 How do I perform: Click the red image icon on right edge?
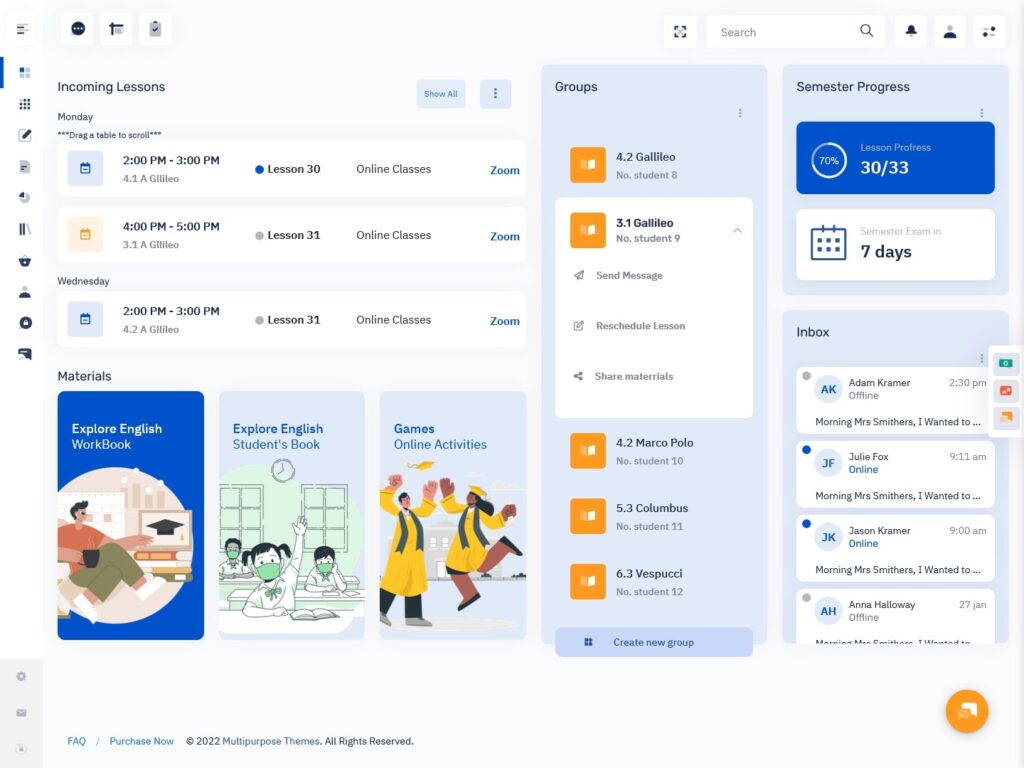pyautogui.click(x=1006, y=391)
